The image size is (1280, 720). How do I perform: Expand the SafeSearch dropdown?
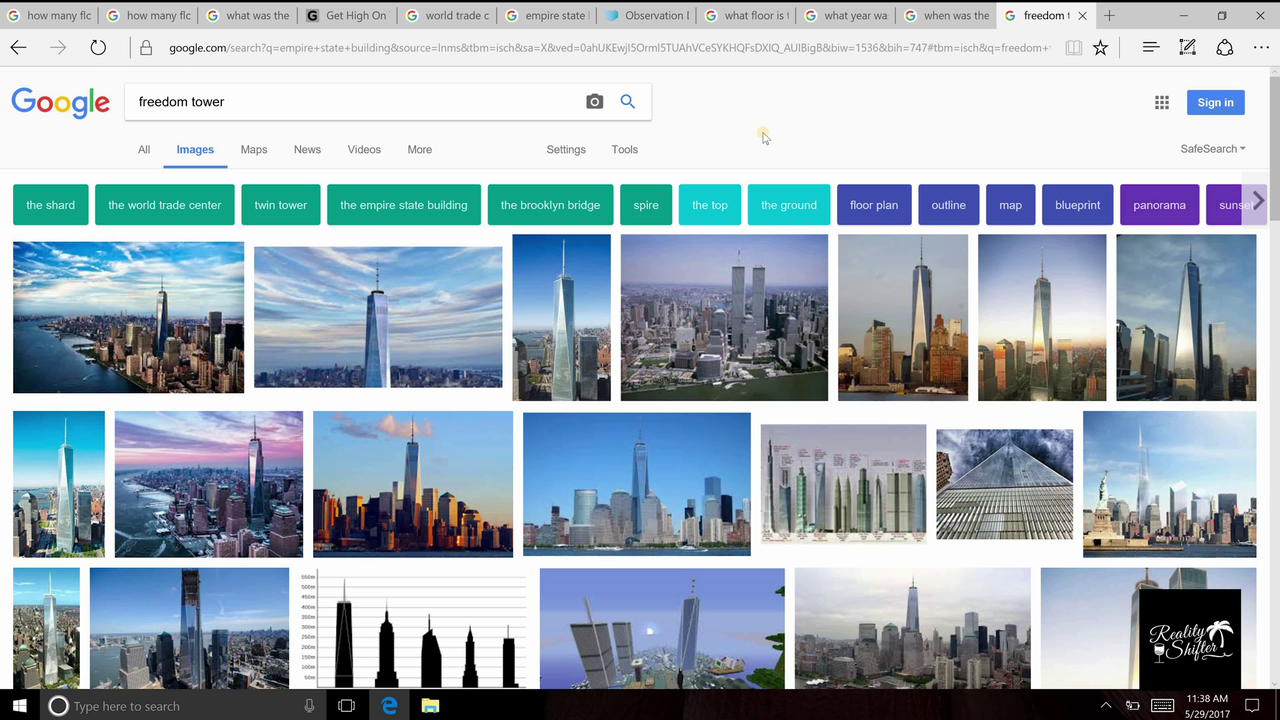pos(1213,149)
